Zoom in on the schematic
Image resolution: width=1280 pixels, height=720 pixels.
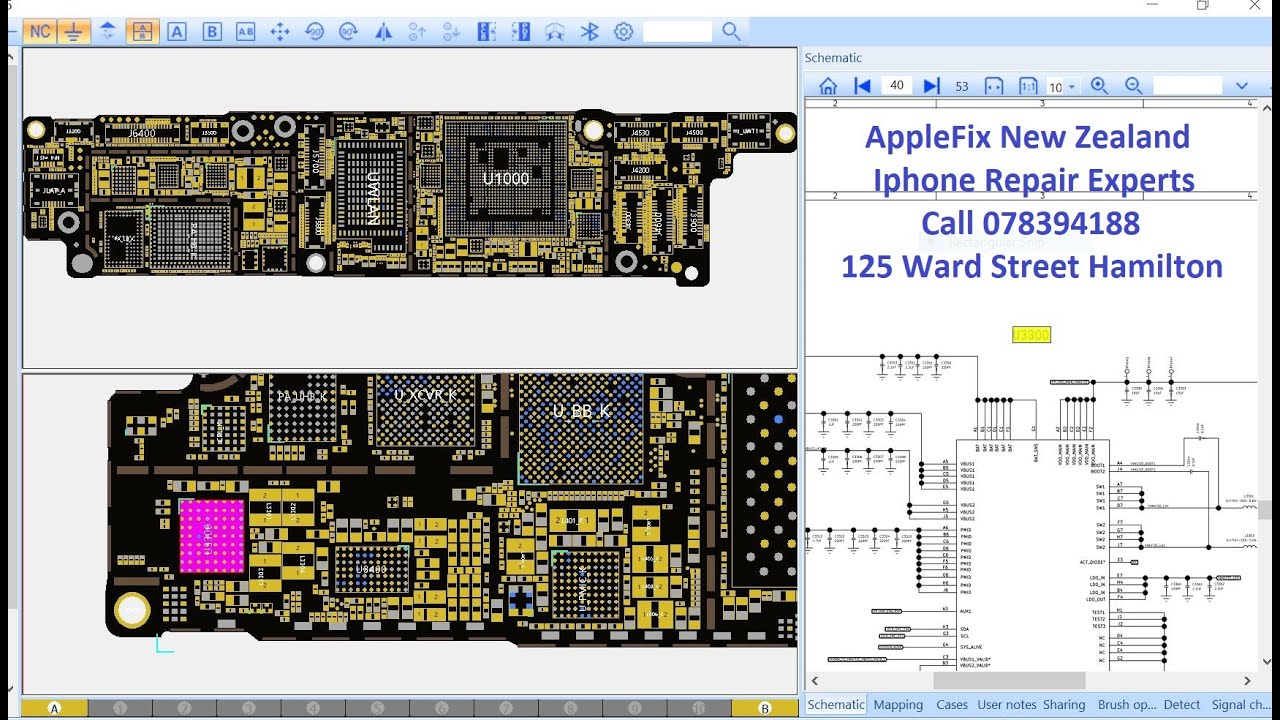click(x=1099, y=86)
